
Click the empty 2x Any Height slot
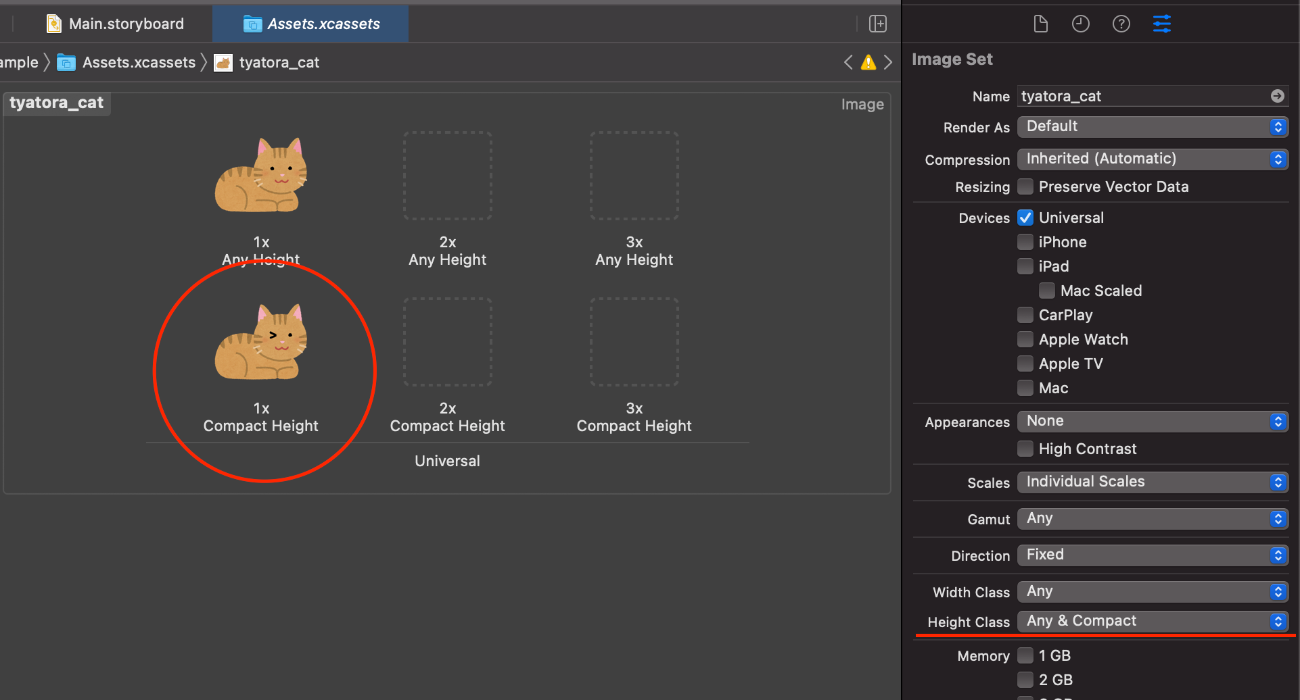point(448,176)
